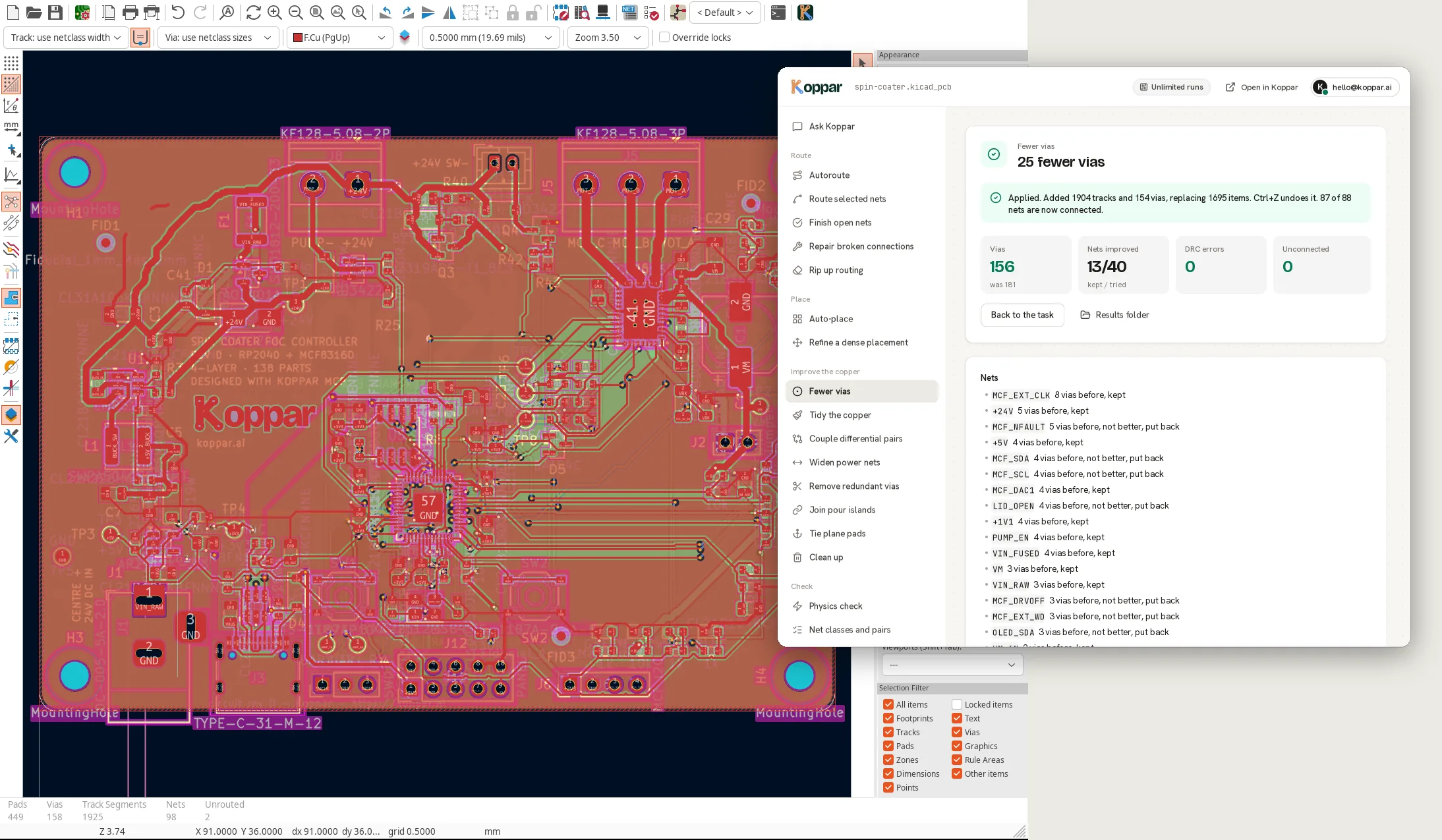The image size is (1442, 840).
Task: Save the board with the floppy disk icon
Action: point(55,13)
